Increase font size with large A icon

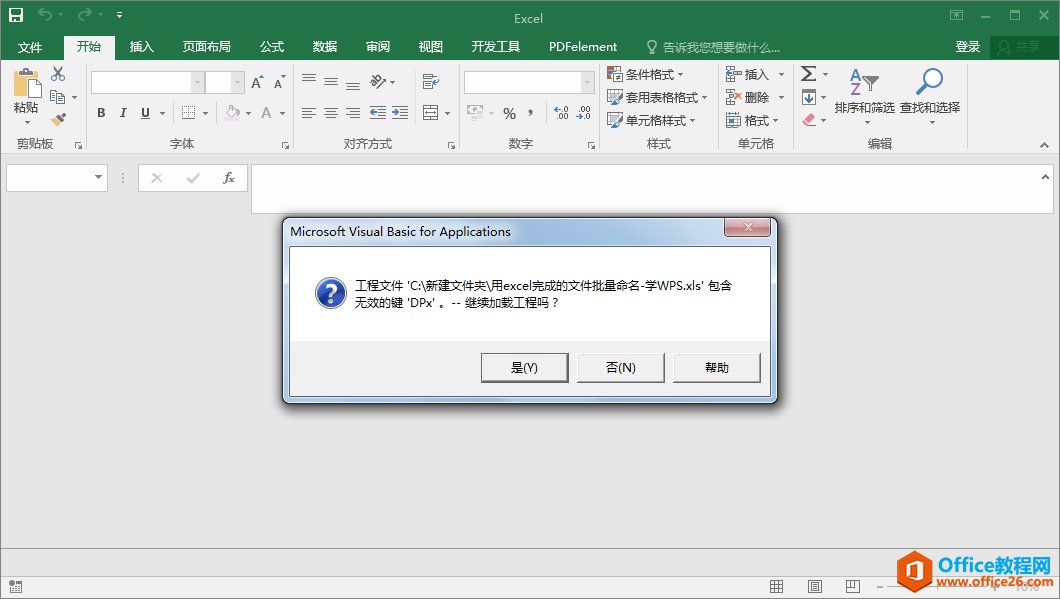tap(257, 82)
